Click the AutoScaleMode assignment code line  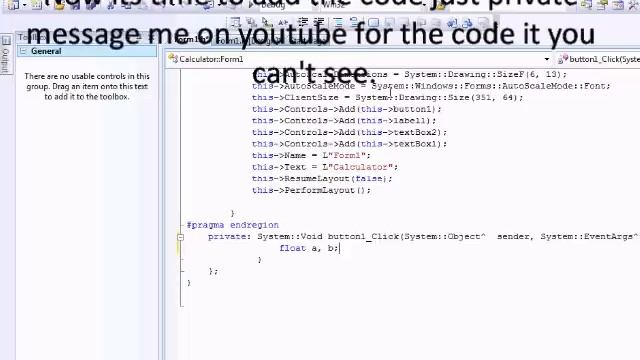coord(431,86)
